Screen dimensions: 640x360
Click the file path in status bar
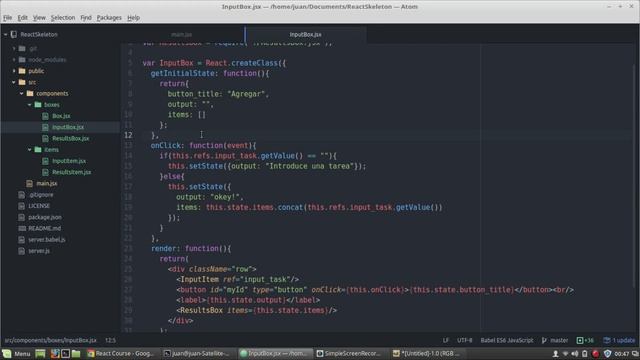(x=51, y=340)
